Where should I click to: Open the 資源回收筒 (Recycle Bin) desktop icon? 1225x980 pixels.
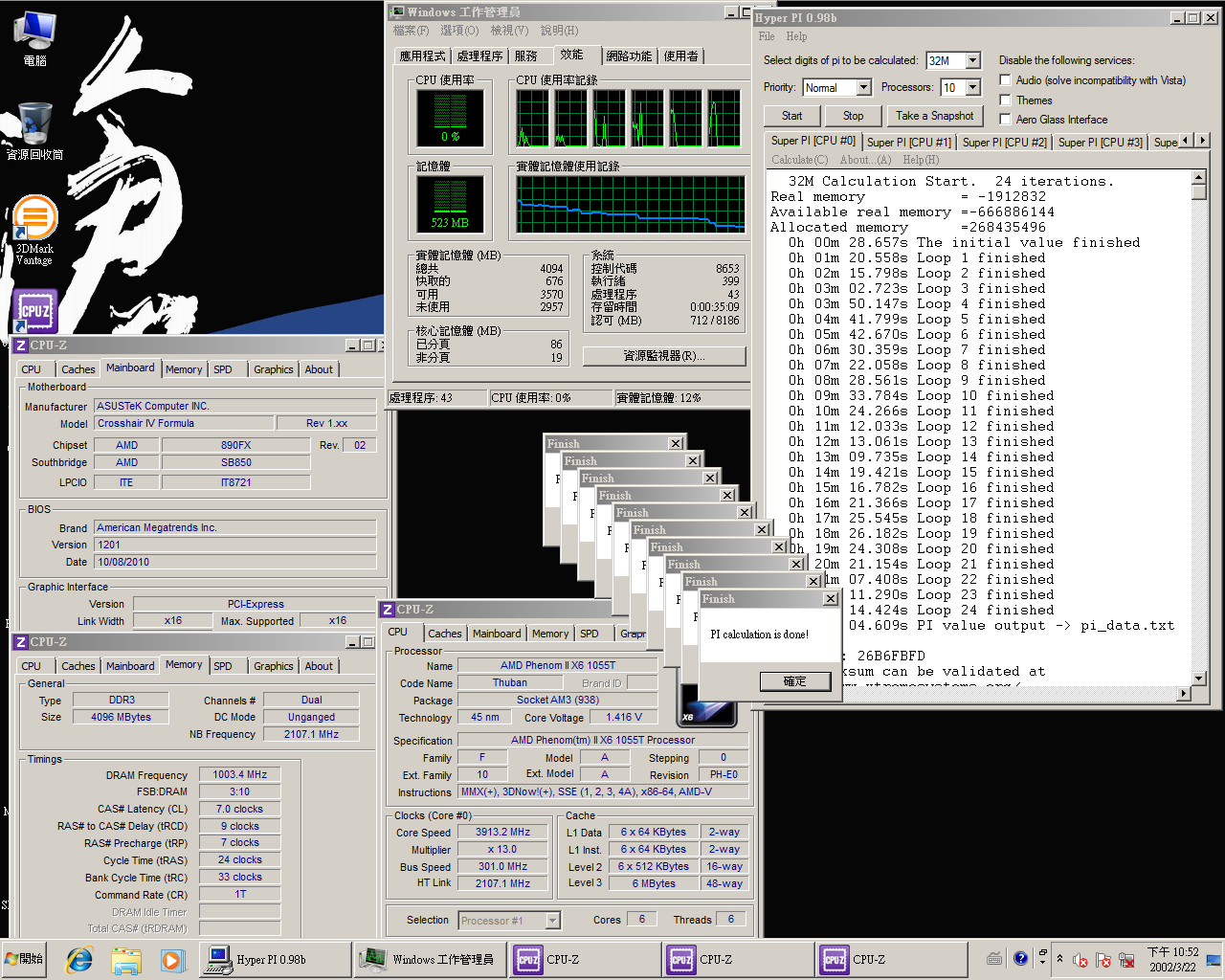click(34, 130)
